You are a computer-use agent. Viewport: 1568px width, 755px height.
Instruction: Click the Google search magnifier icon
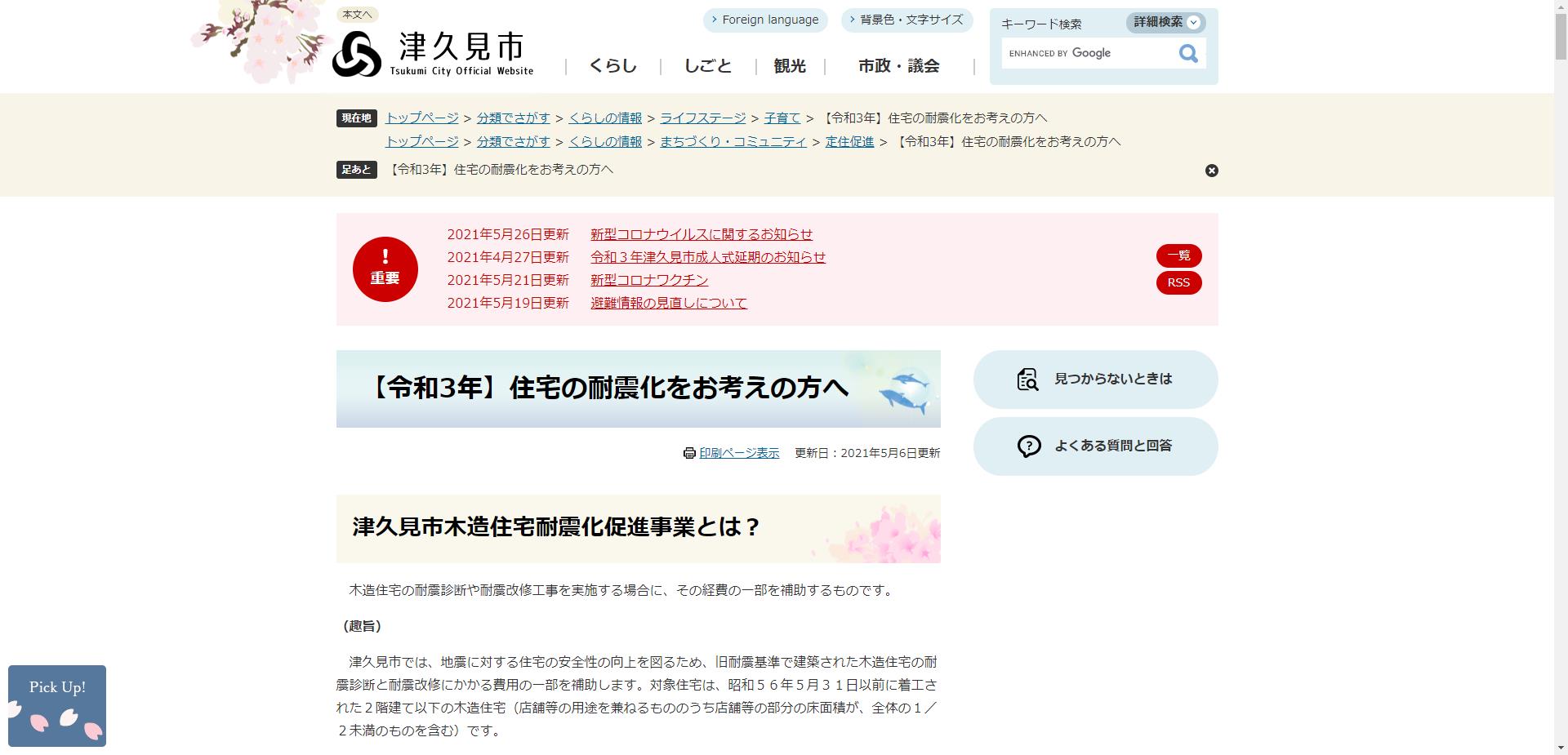pyautogui.click(x=1187, y=53)
